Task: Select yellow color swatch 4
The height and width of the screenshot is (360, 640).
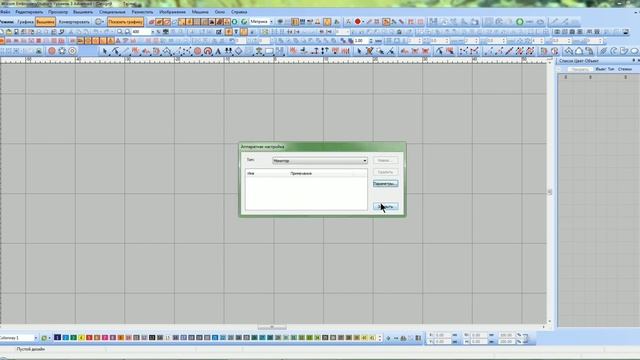Action: coord(81,338)
